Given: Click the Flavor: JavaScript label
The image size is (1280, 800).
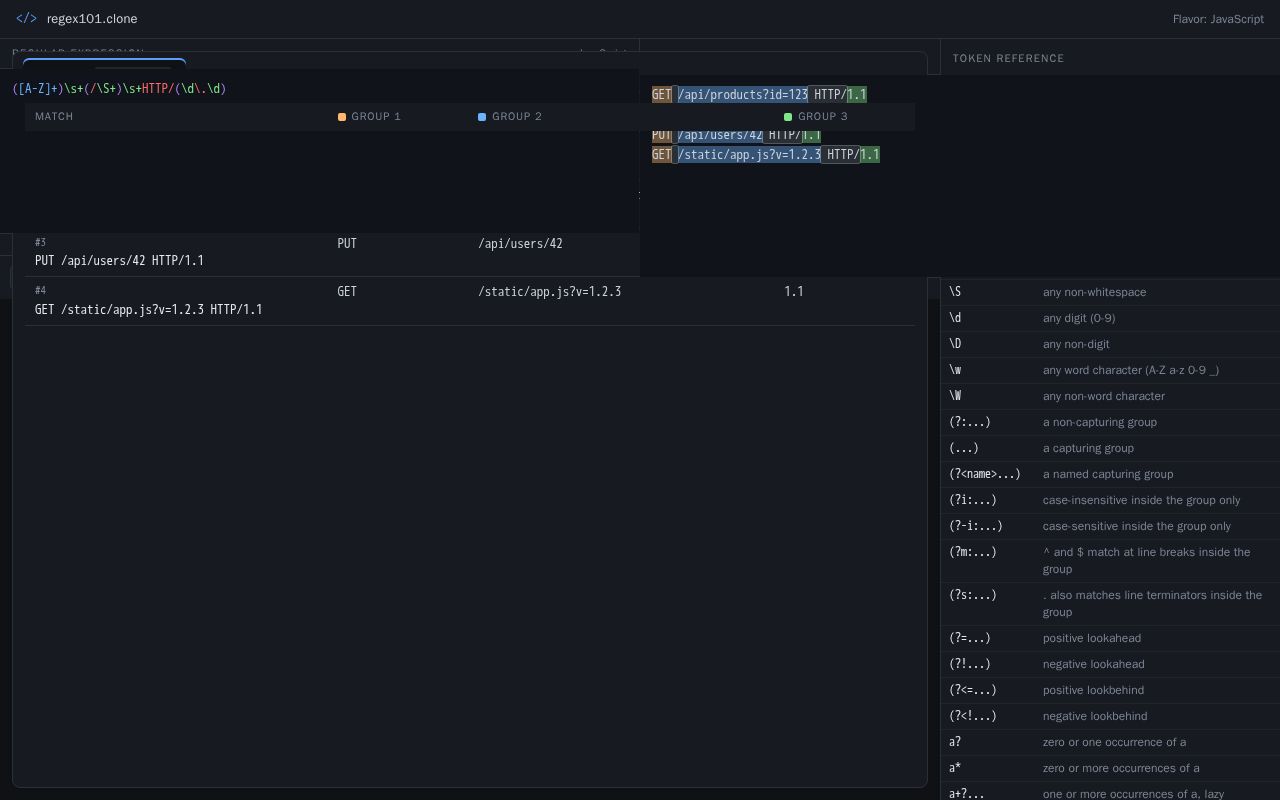Looking at the screenshot, I should click(1218, 19).
